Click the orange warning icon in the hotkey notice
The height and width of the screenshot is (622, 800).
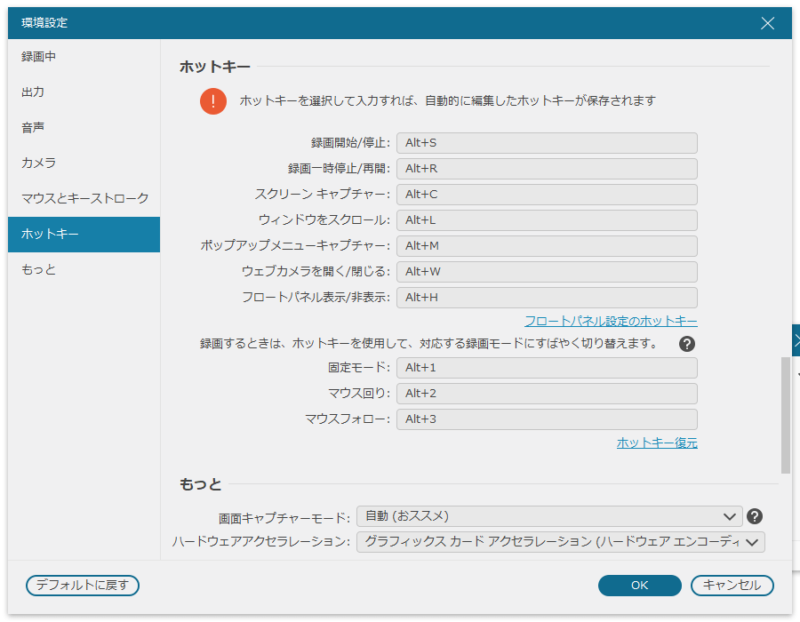214,100
